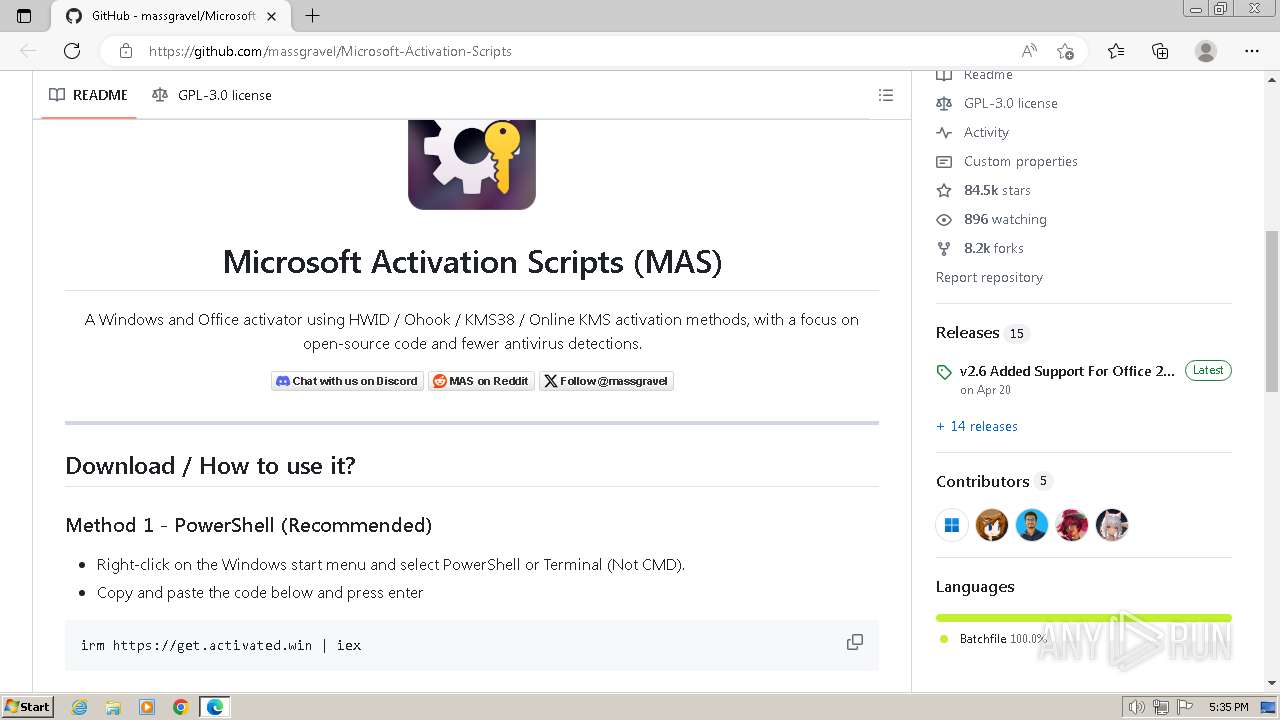Open Activity link in sidebar

point(986,132)
